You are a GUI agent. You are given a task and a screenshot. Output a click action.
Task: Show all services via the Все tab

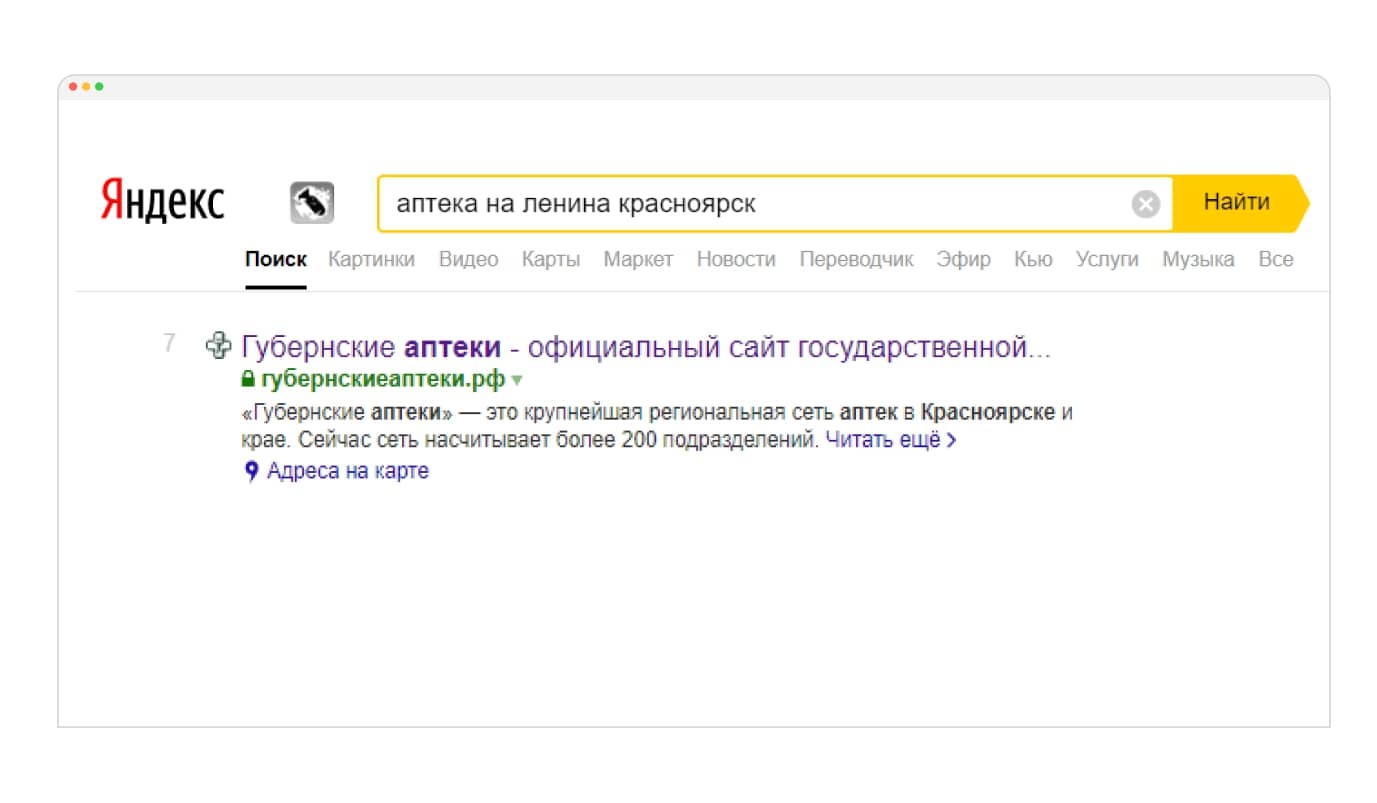(1276, 259)
